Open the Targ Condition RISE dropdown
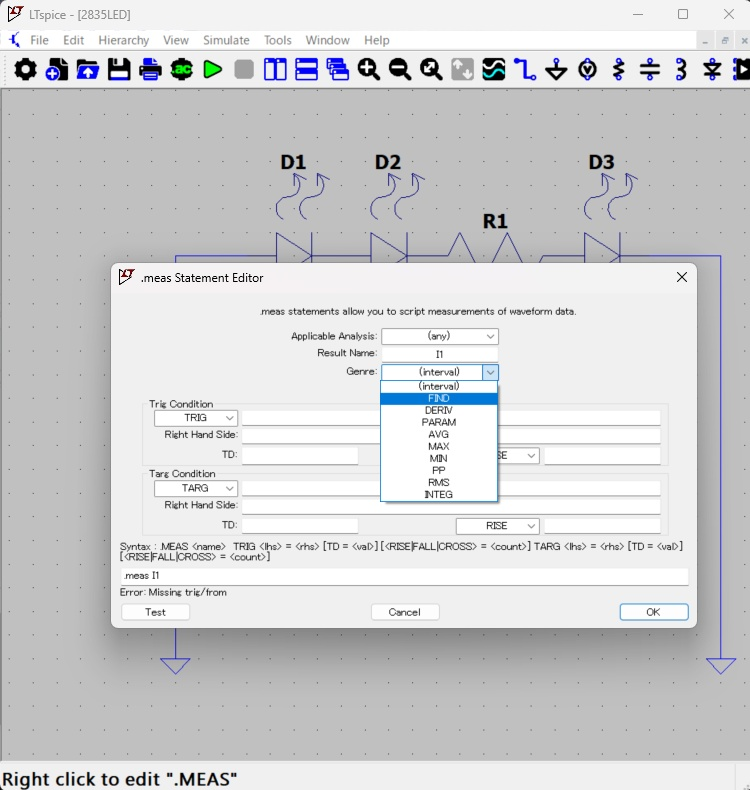Viewport: 750px width, 790px height. [498, 526]
